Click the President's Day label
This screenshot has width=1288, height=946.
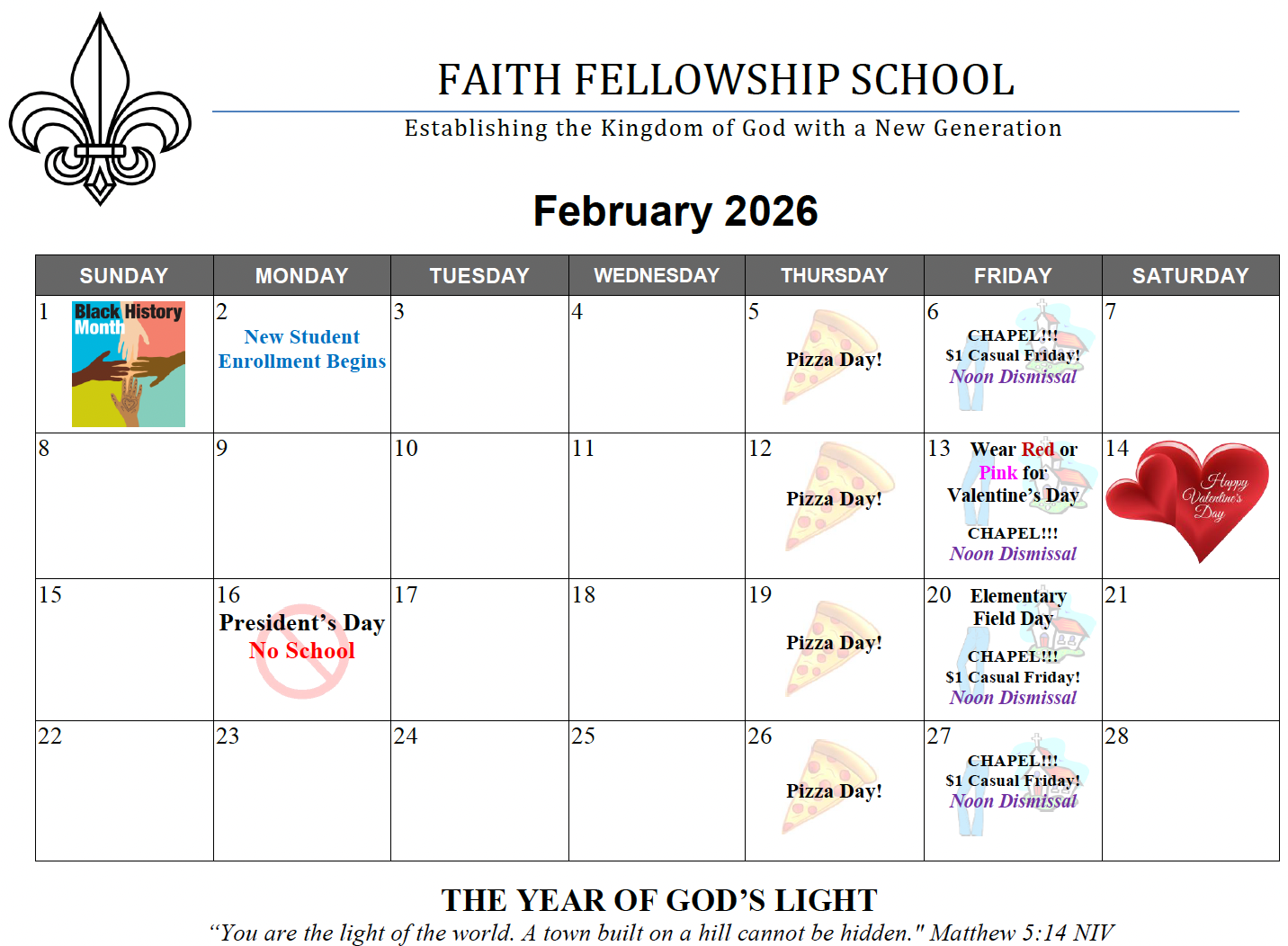point(302,623)
